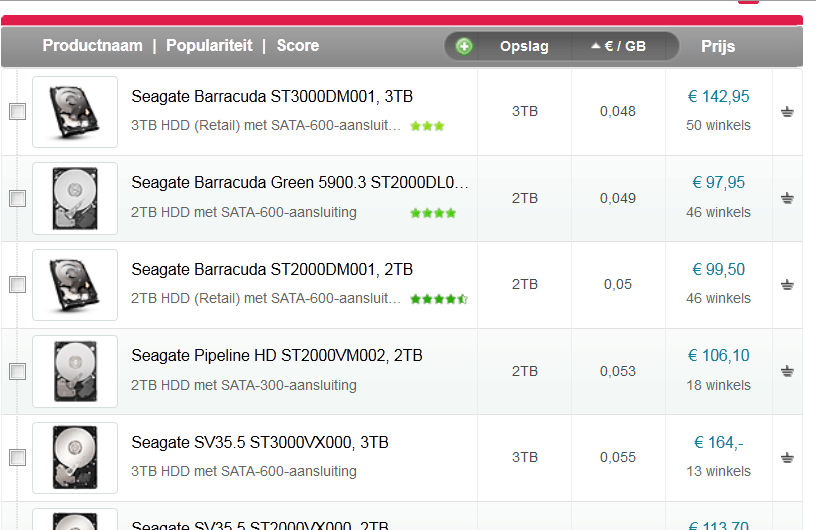Click price € 106,10
The height and width of the screenshot is (530, 816).
[x=718, y=356]
